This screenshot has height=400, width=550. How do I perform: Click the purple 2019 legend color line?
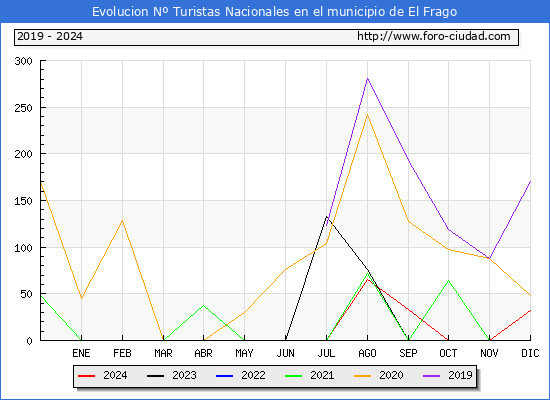432,376
